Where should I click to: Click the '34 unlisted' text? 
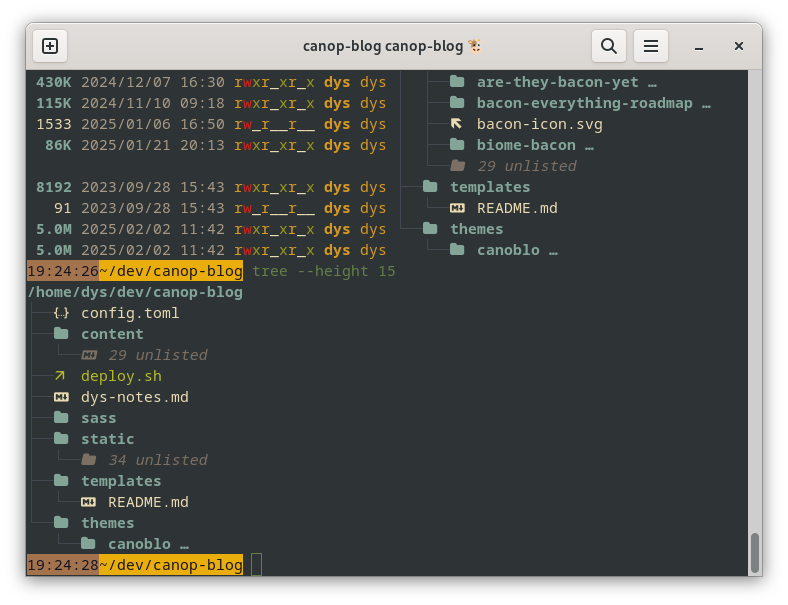tap(158, 460)
